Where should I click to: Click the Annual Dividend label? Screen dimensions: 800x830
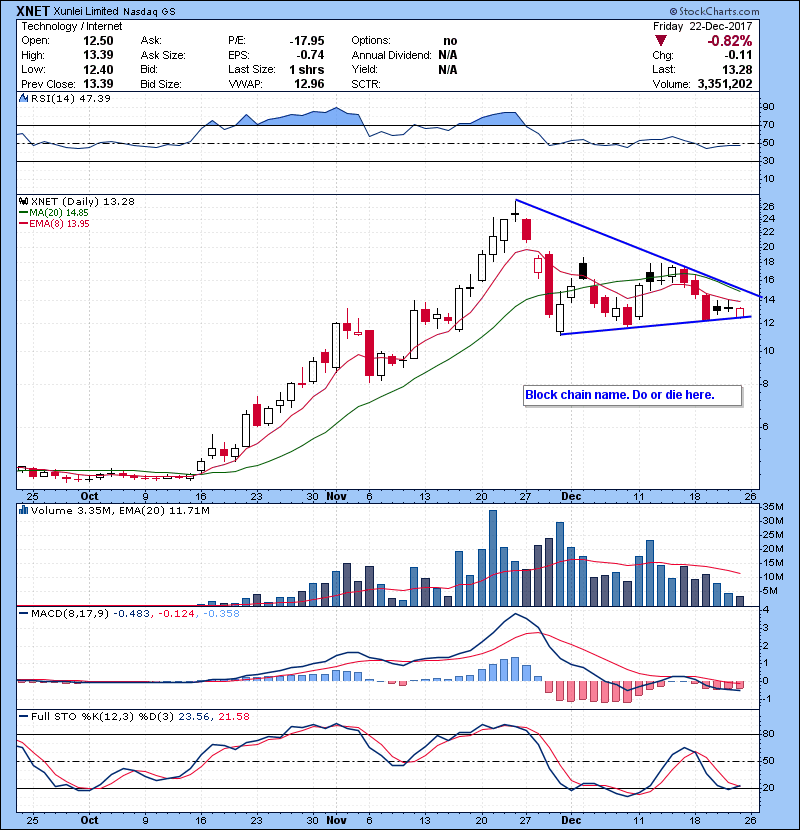click(392, 55)
